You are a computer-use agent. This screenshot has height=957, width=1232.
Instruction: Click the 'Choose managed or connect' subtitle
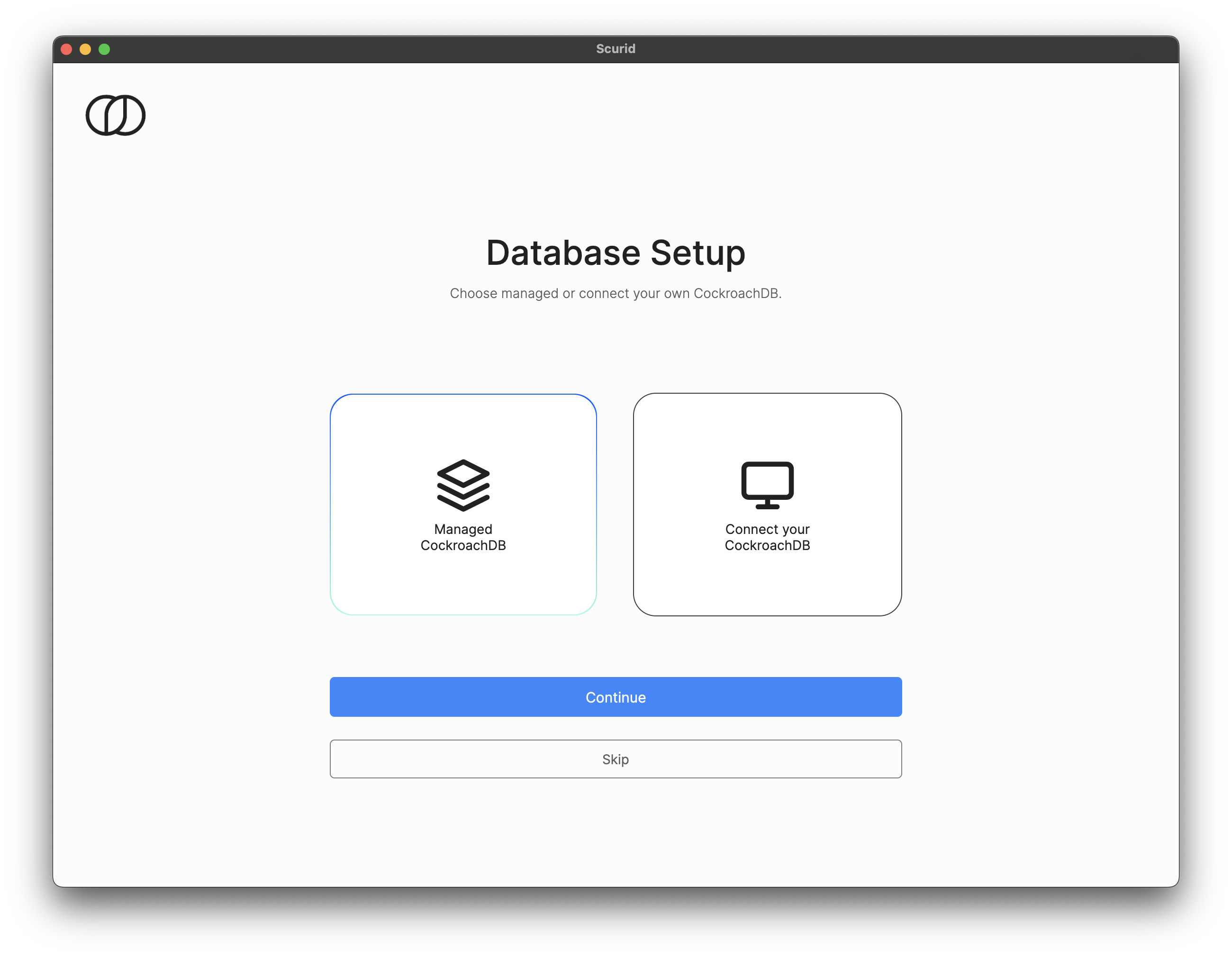616,293
